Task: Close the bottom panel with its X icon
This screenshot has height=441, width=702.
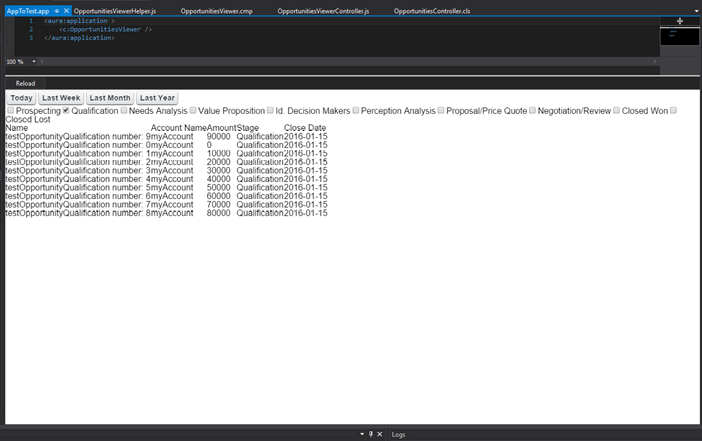Action: point(380,434)
